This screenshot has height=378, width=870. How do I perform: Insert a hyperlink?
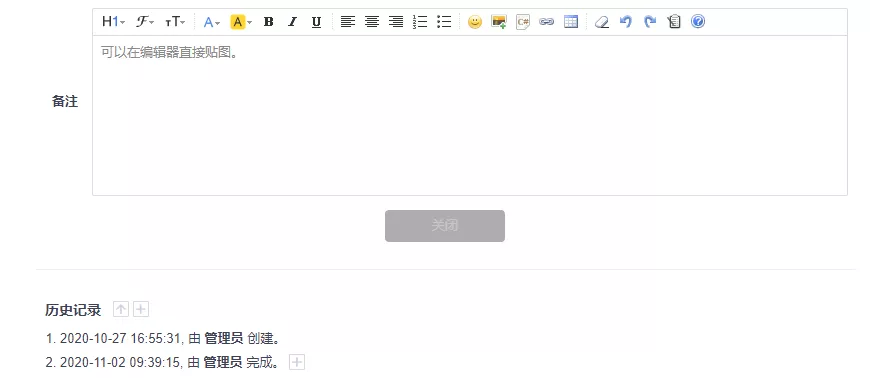(x=547, y=22)
